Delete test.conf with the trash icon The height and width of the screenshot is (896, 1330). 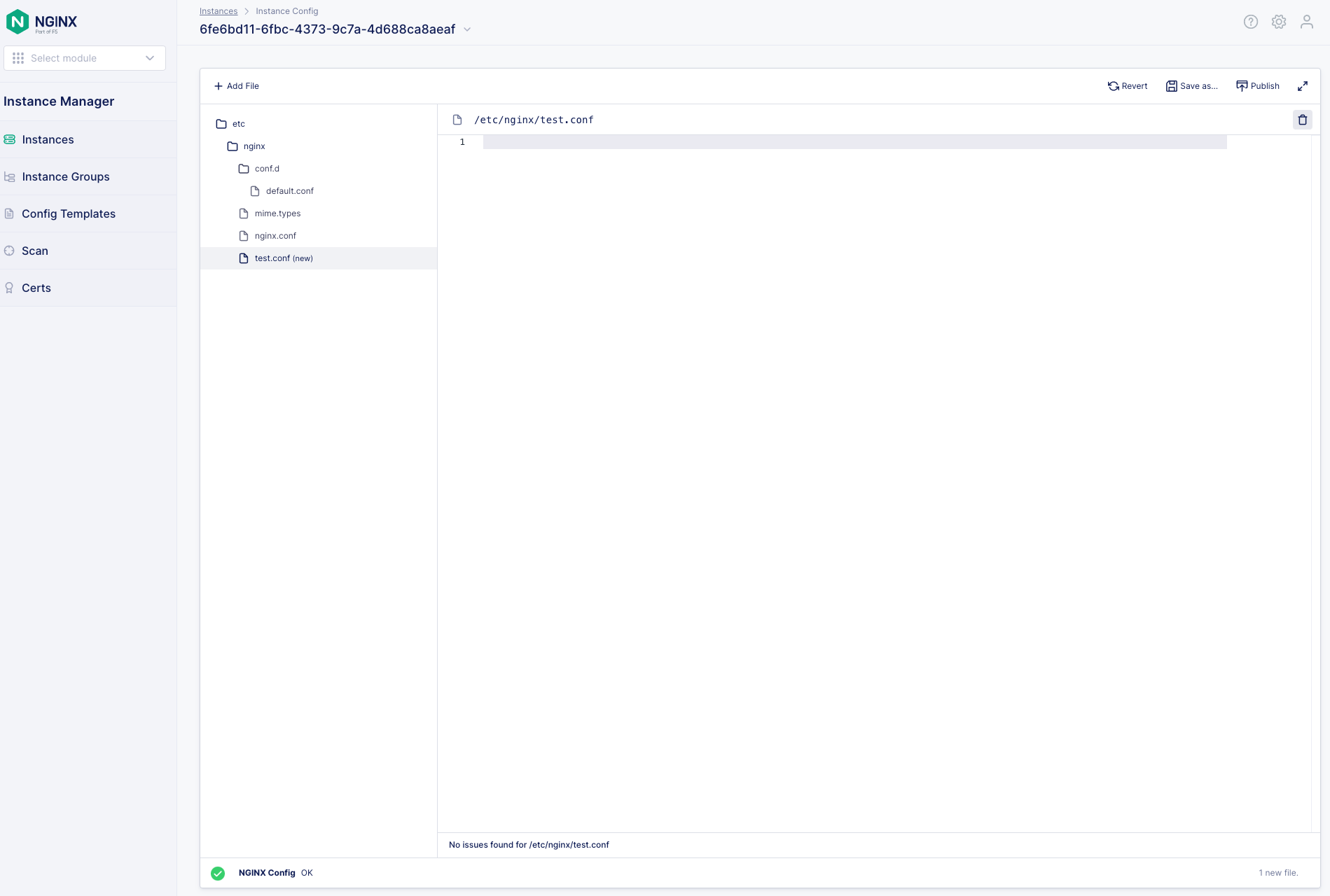pos(1303,120)
